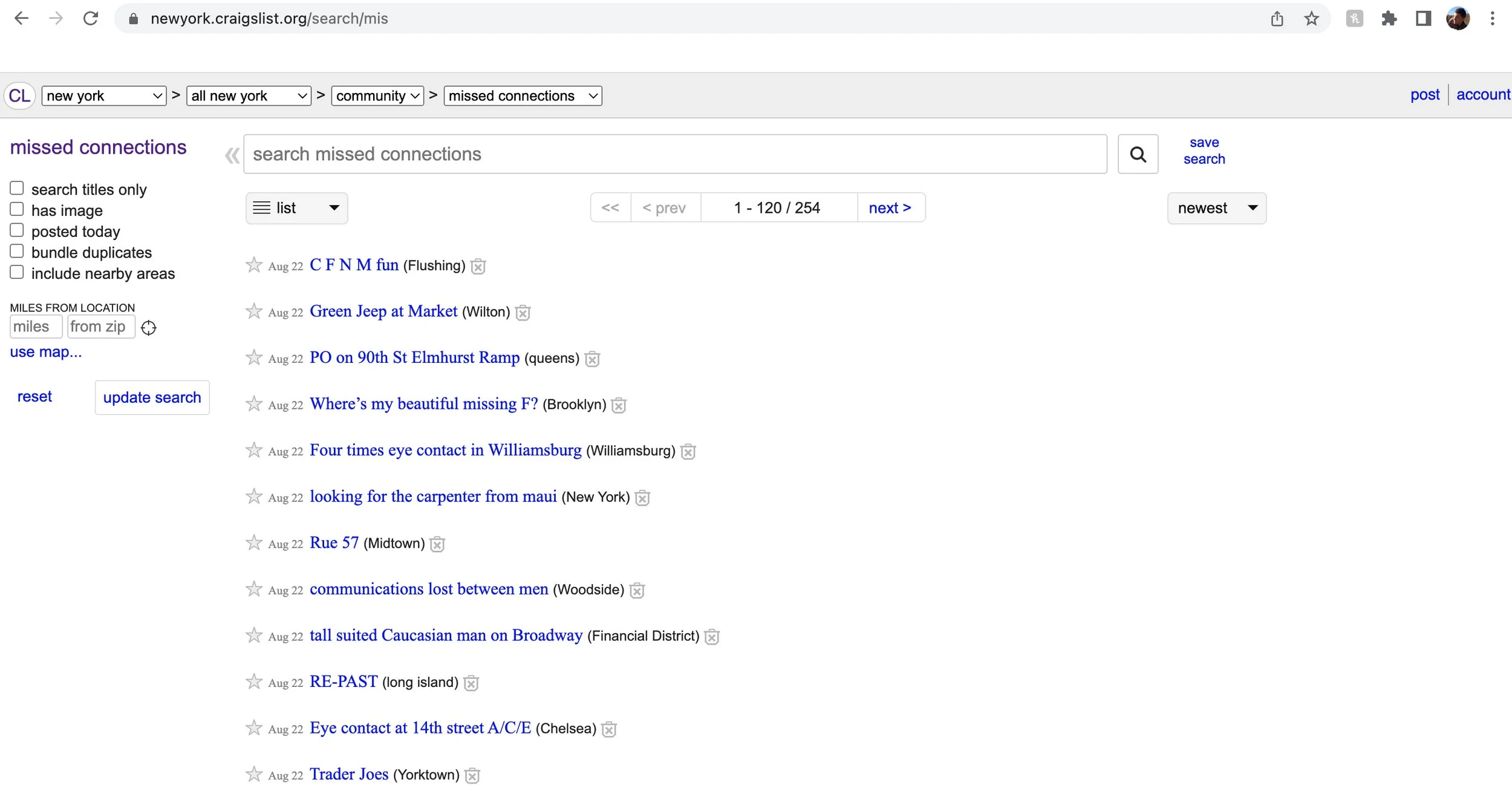Star the Green Jeep at Market listing
This screenshot has width=1512, height=800.
pyautogui.click(x=254, y=311)
